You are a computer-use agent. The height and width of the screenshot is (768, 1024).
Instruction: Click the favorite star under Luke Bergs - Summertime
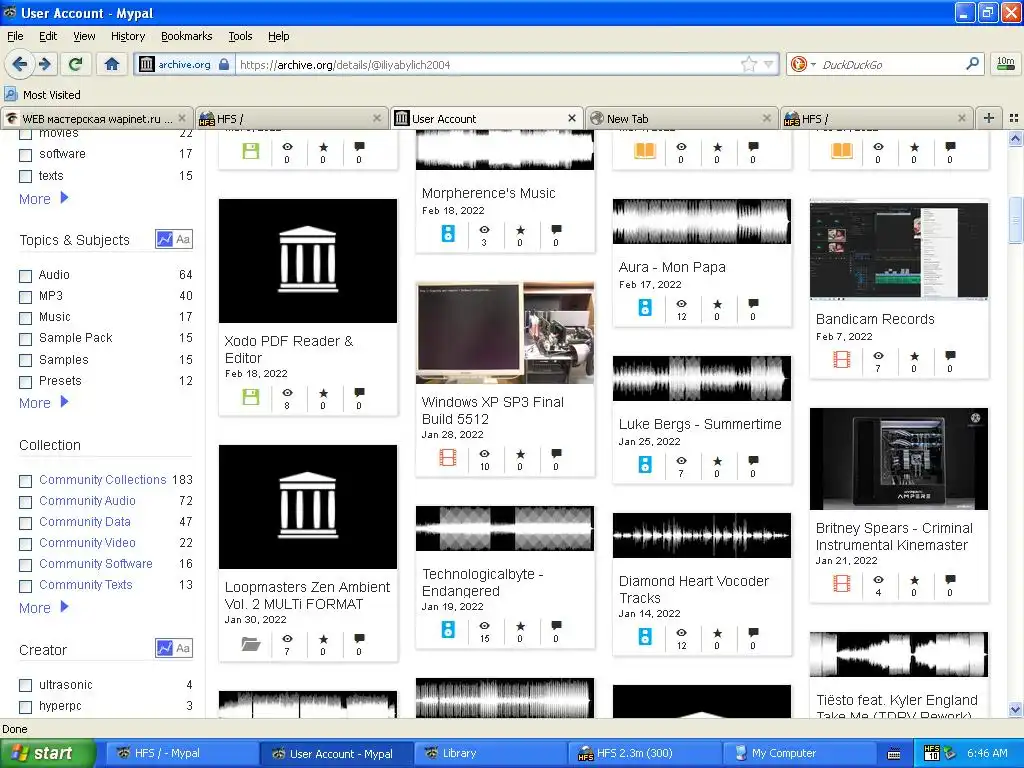(x=717, y=460)
